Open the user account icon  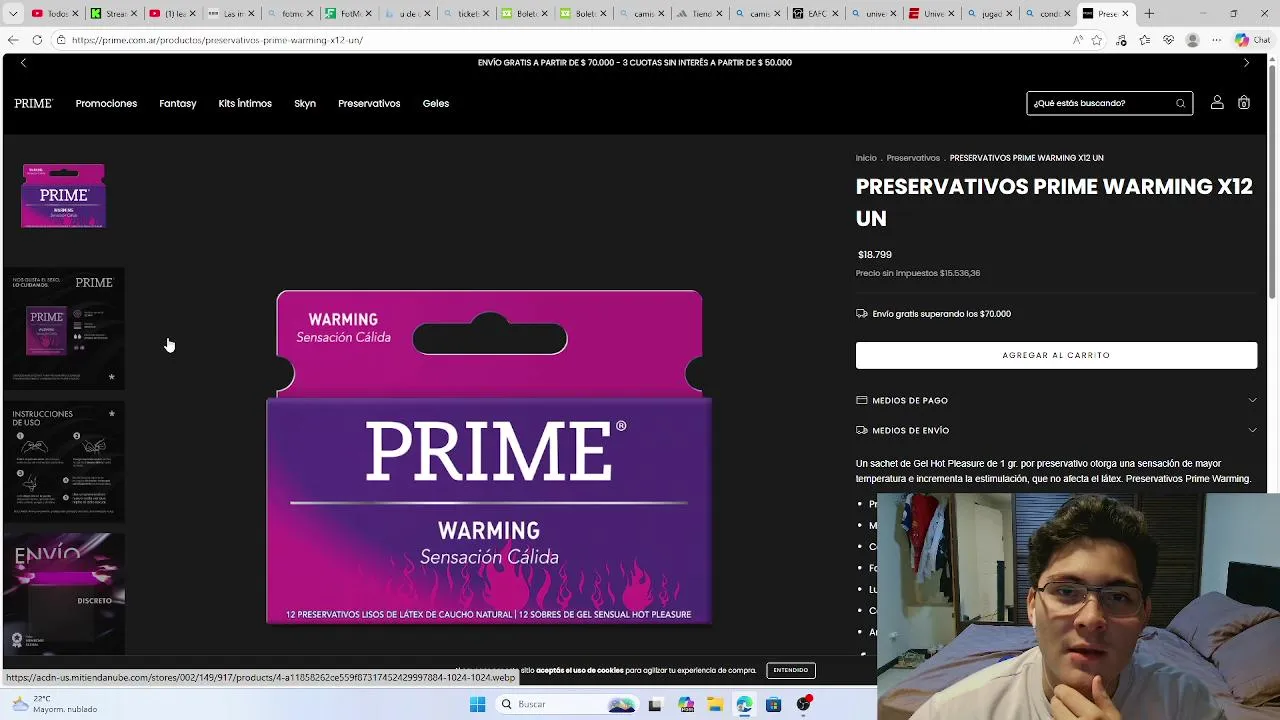1217,103
